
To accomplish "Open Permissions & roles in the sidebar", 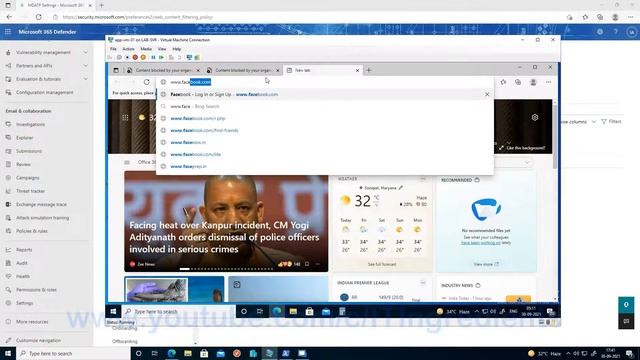I will 36,289.
